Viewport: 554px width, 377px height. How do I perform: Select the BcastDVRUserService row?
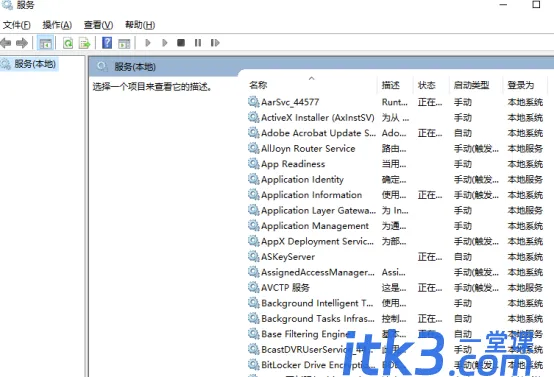coord(395,350)
